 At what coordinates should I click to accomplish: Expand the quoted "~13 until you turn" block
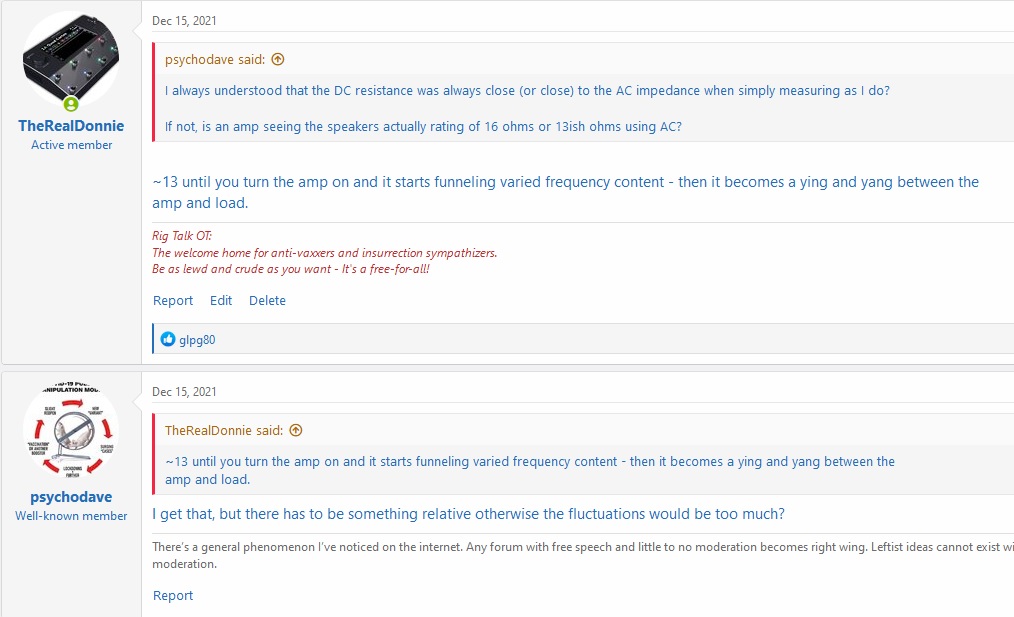point(529,470)
